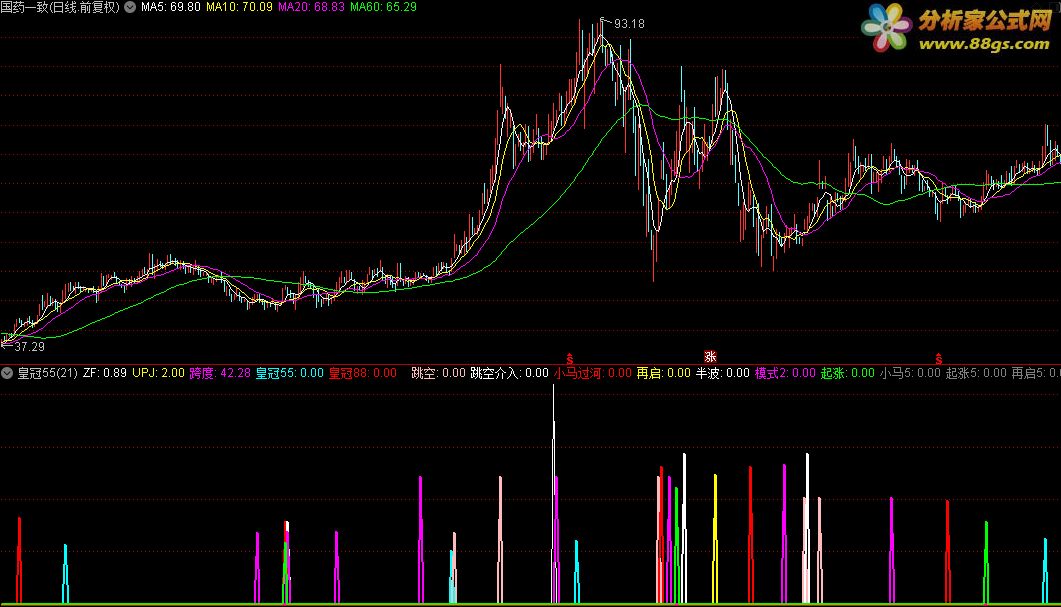The image size is (1061, 607).
Task: Click the UPJ: 2.00 value
Action: (158, 373)
